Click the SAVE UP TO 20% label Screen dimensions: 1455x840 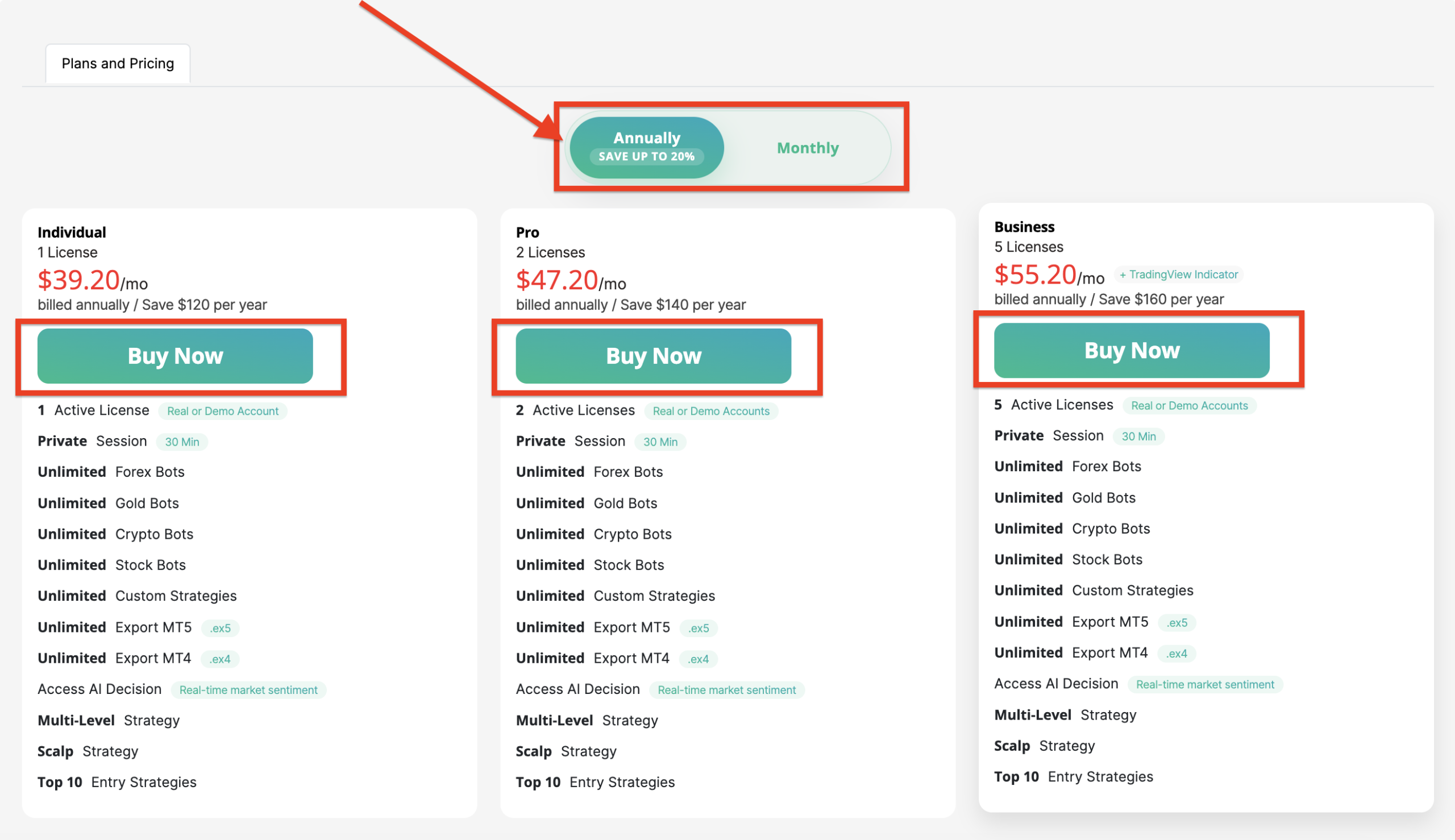[x=646, y=156]
